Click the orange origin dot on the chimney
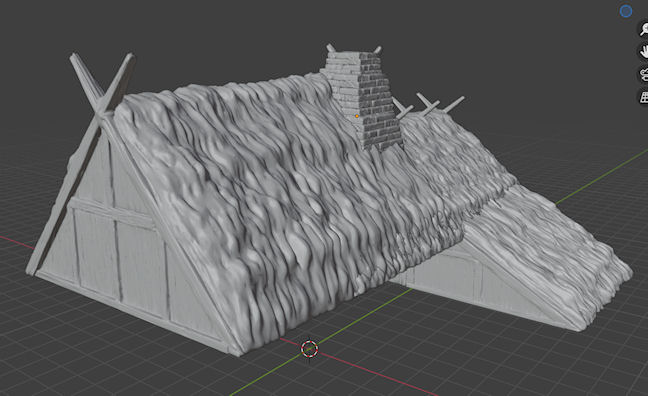This screenshot has width=648, height=396. click(x=357, y=116)
